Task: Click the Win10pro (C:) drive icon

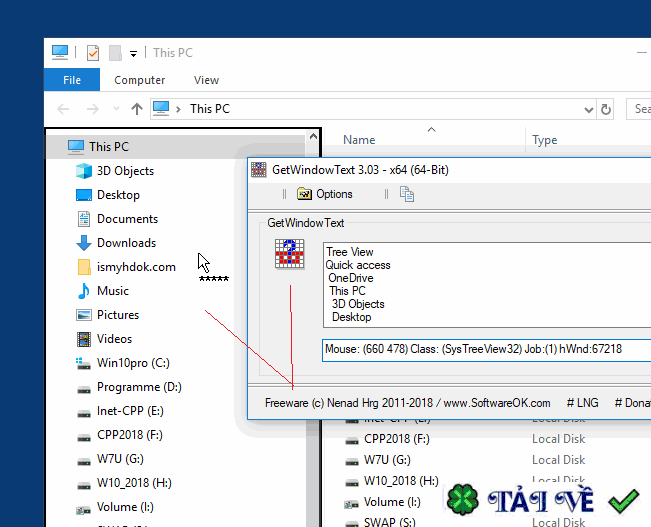Action: [83, 363]
